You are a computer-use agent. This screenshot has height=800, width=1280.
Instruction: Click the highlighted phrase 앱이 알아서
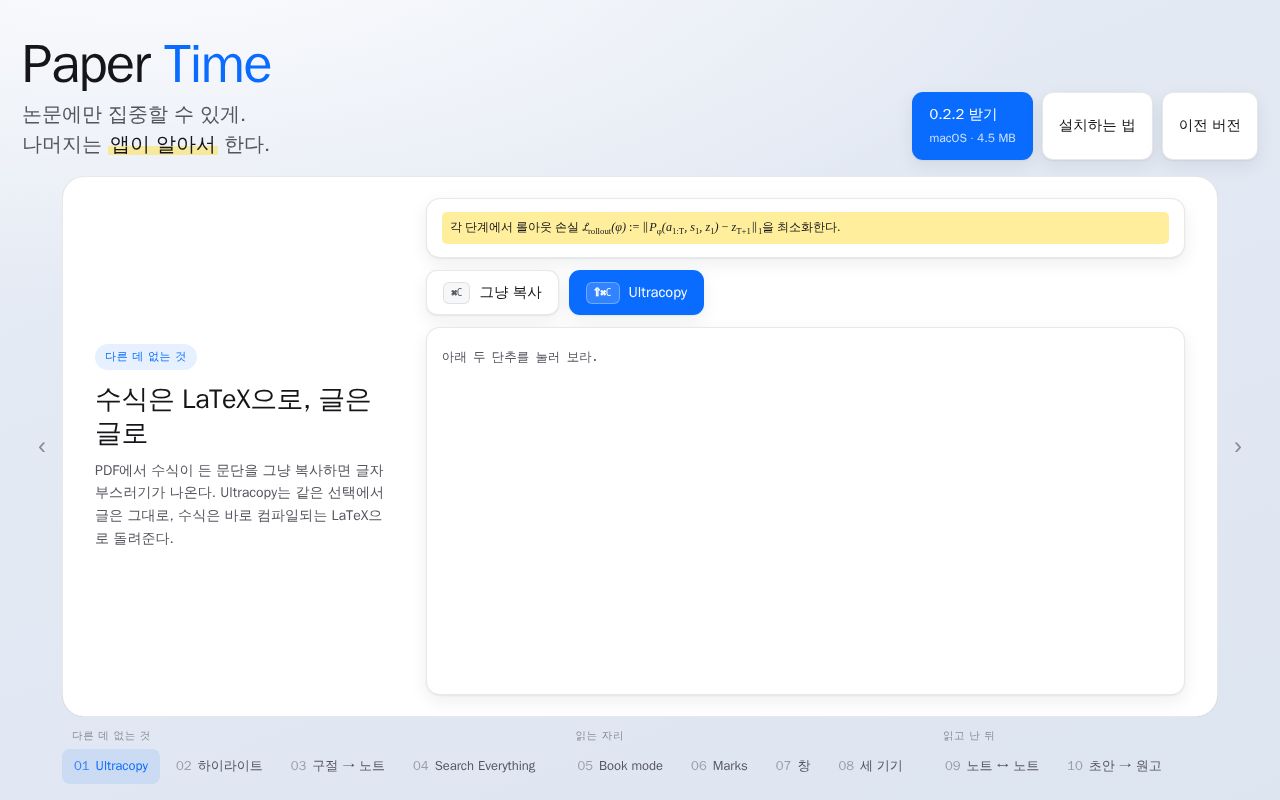pyautogui.click(x=163, y=145)
